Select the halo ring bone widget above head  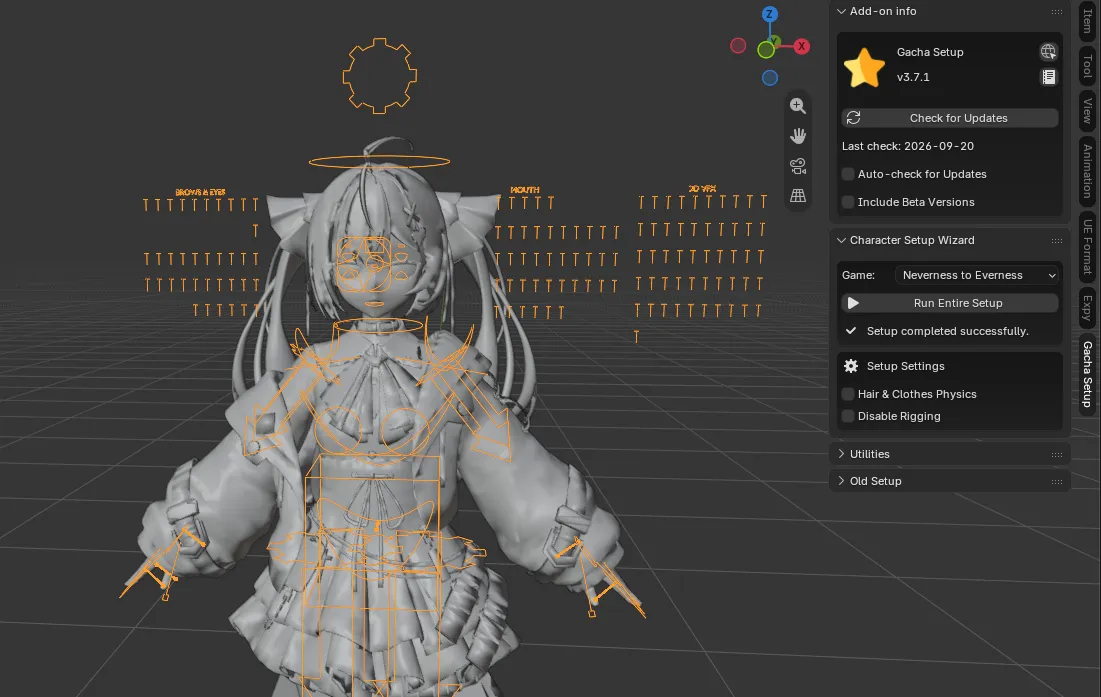click(x=379, y=161)
